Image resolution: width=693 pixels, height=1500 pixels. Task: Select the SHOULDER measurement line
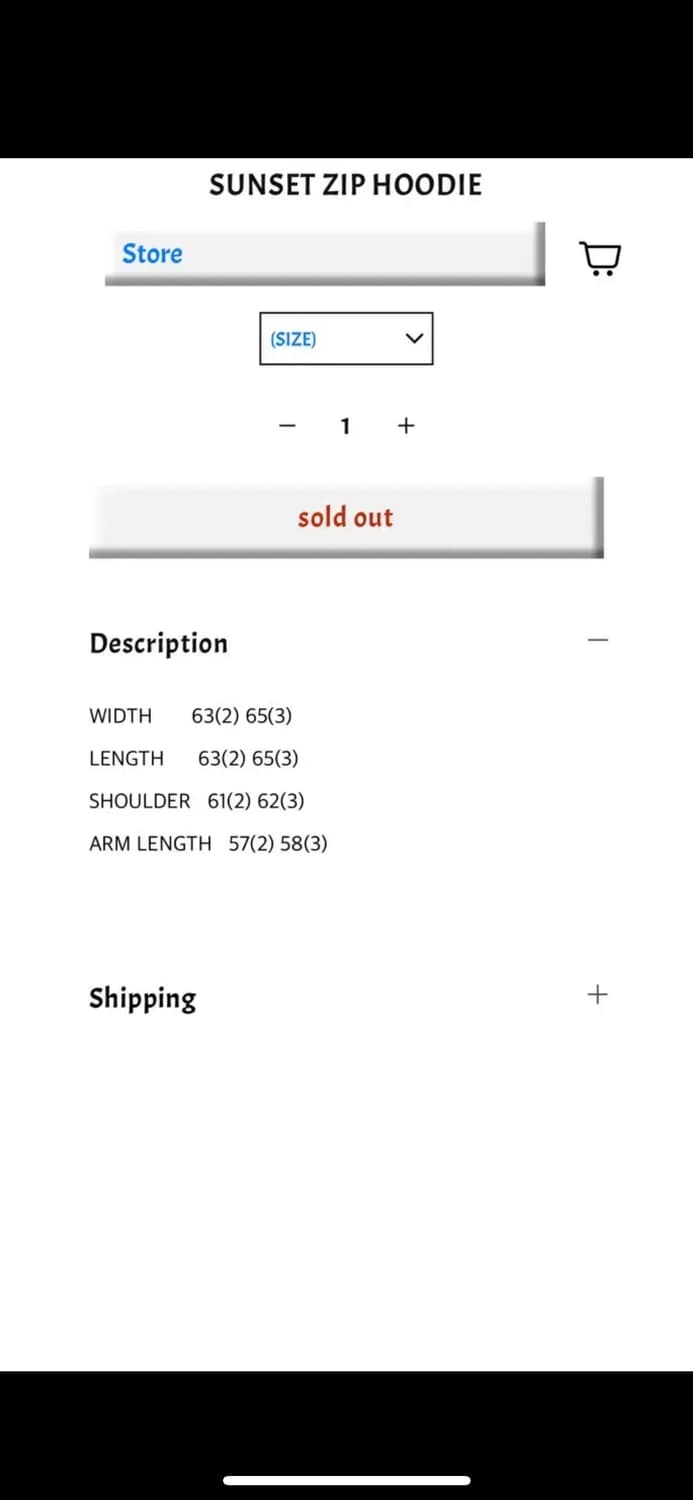[196, 801]
